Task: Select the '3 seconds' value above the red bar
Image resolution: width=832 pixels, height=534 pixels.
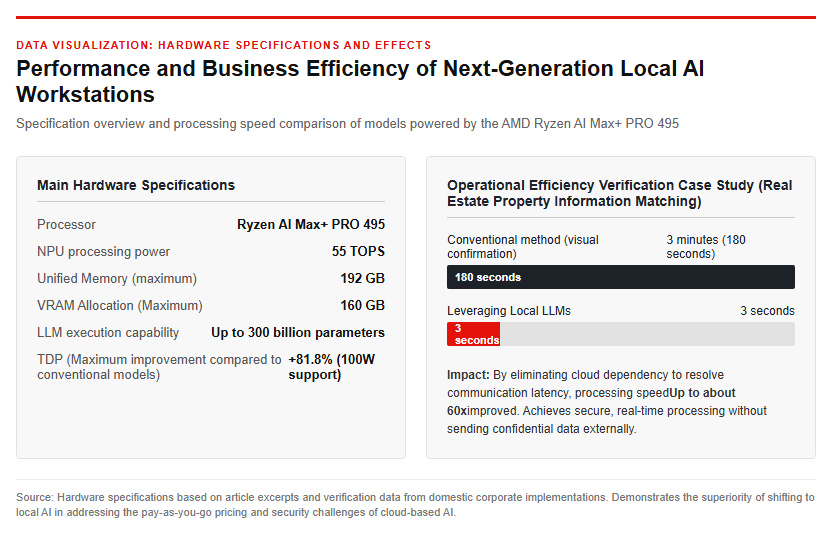Action: tap(767, 311)
